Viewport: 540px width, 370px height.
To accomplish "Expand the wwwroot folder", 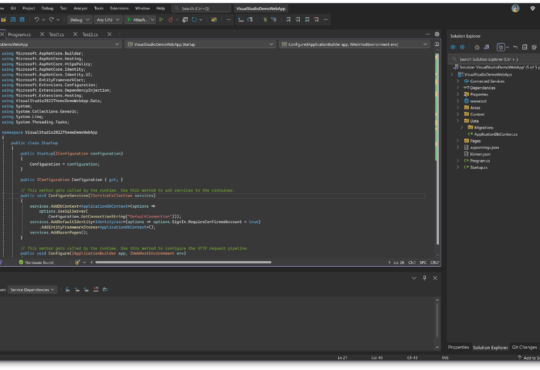I will pos(458,101).
